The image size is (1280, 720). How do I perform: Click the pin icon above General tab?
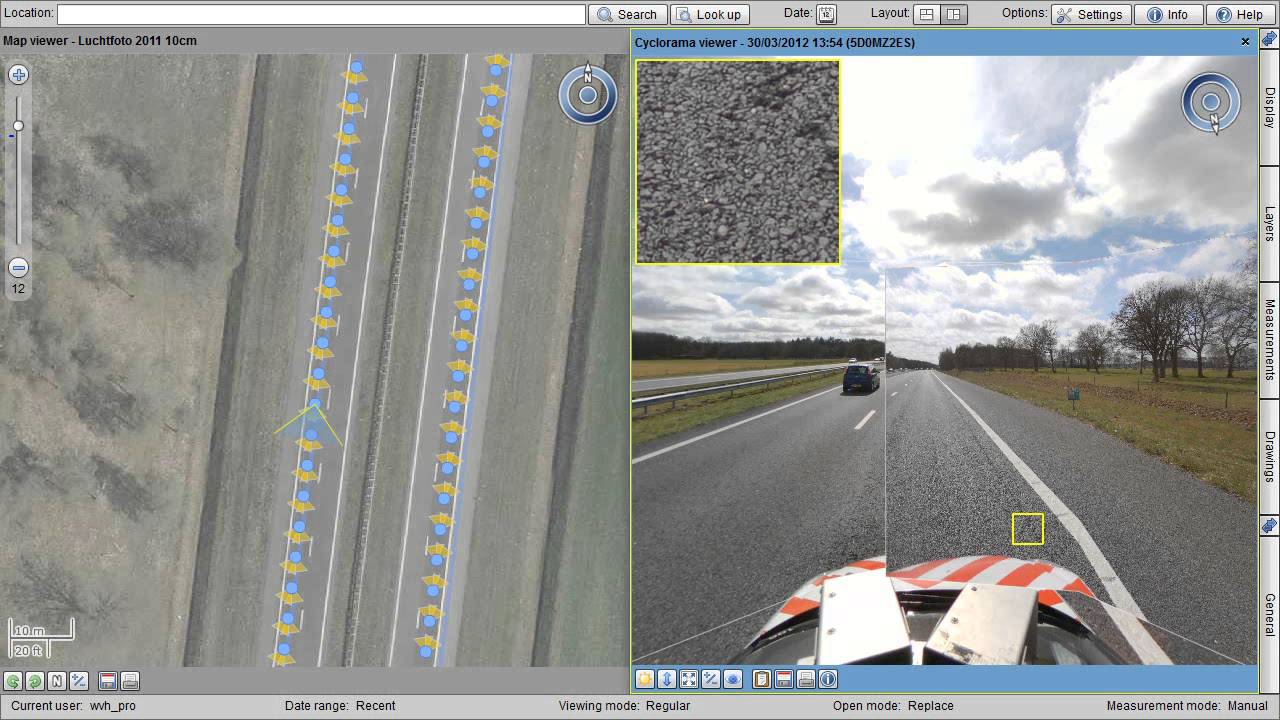click(1269, 526)
